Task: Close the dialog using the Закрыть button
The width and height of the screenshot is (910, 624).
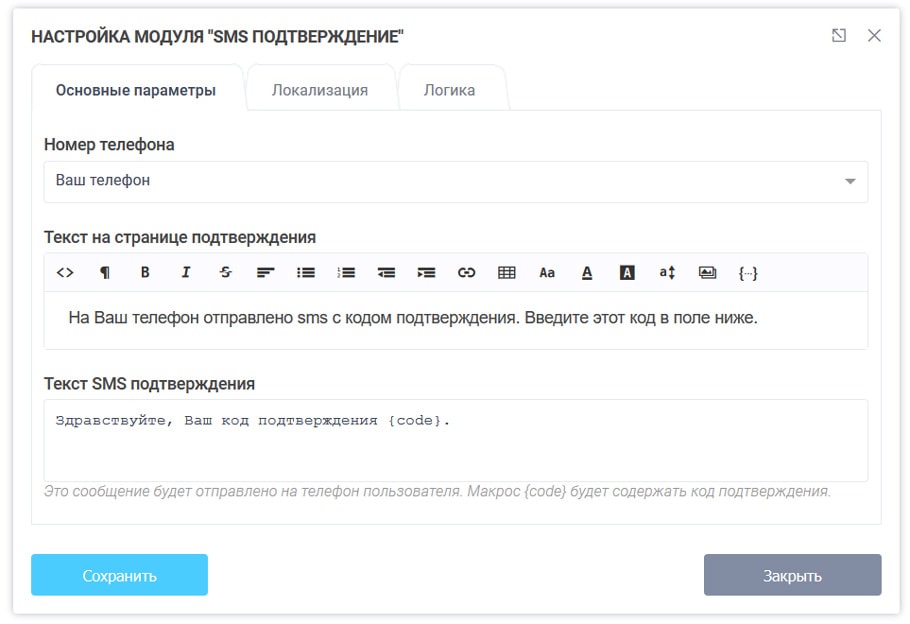Action: (792, 575)
